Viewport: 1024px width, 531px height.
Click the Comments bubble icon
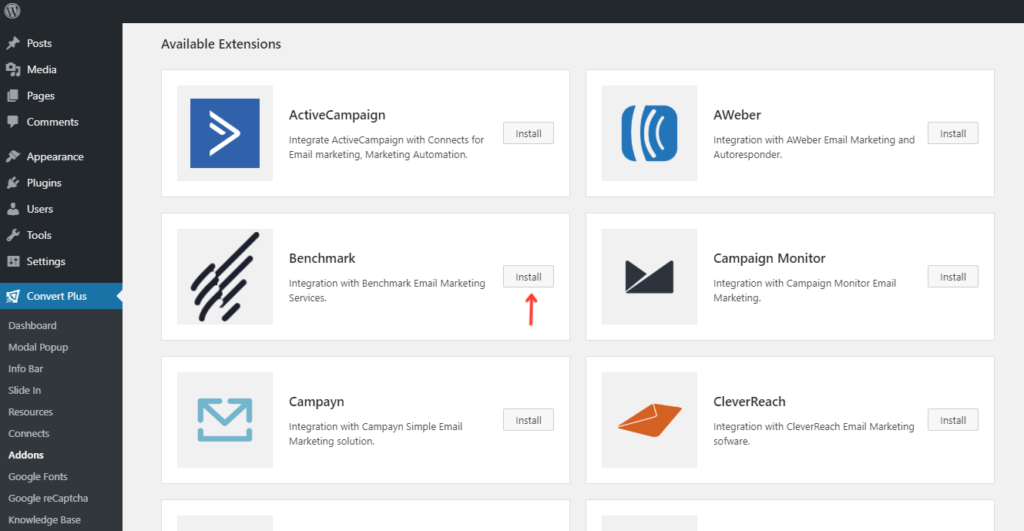coord(13,121)
